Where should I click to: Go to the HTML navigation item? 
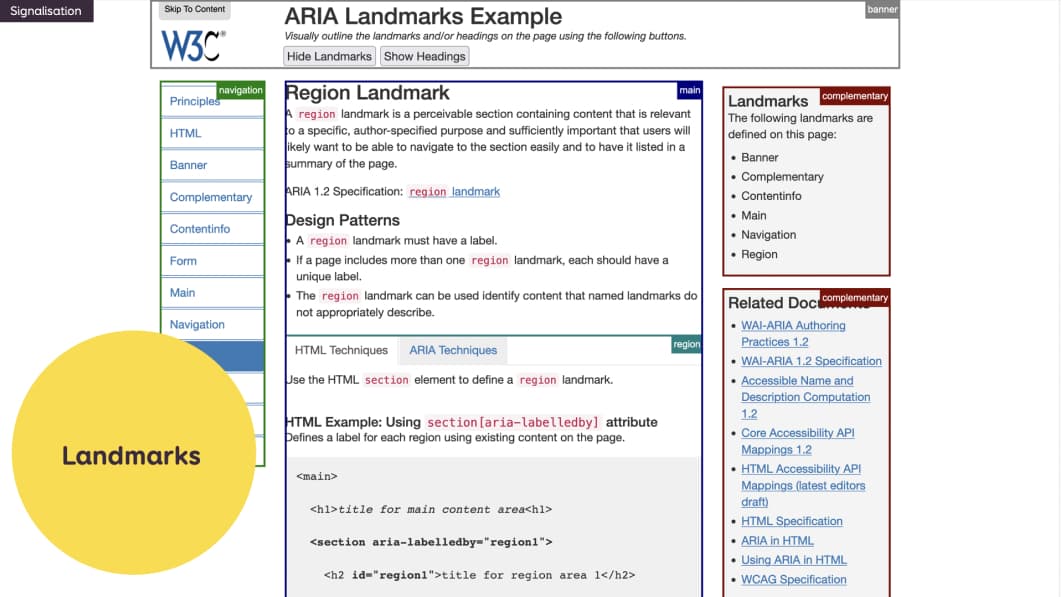[185, 133]
